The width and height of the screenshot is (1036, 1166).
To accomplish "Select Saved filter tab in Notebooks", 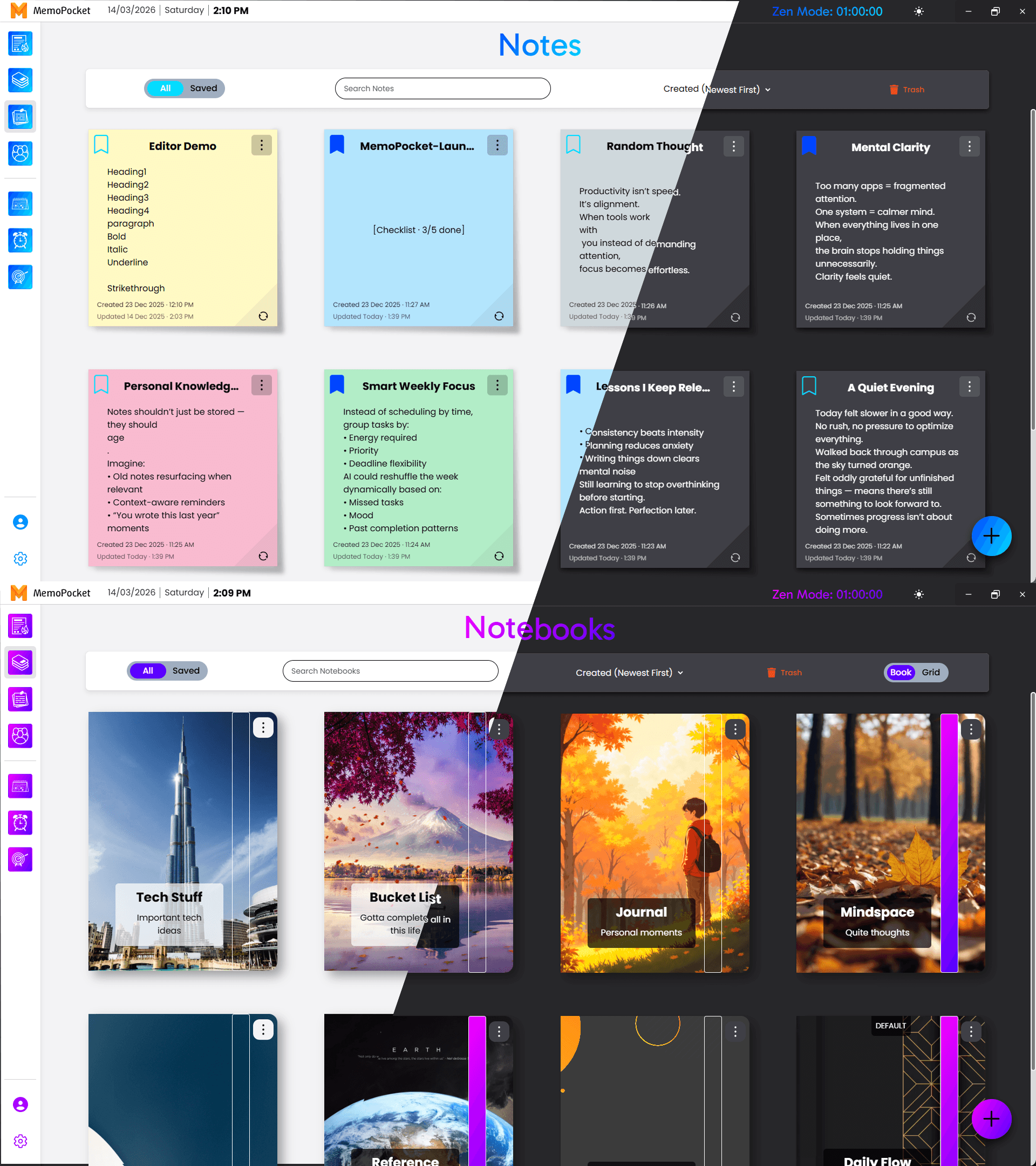I will [186, 671].
